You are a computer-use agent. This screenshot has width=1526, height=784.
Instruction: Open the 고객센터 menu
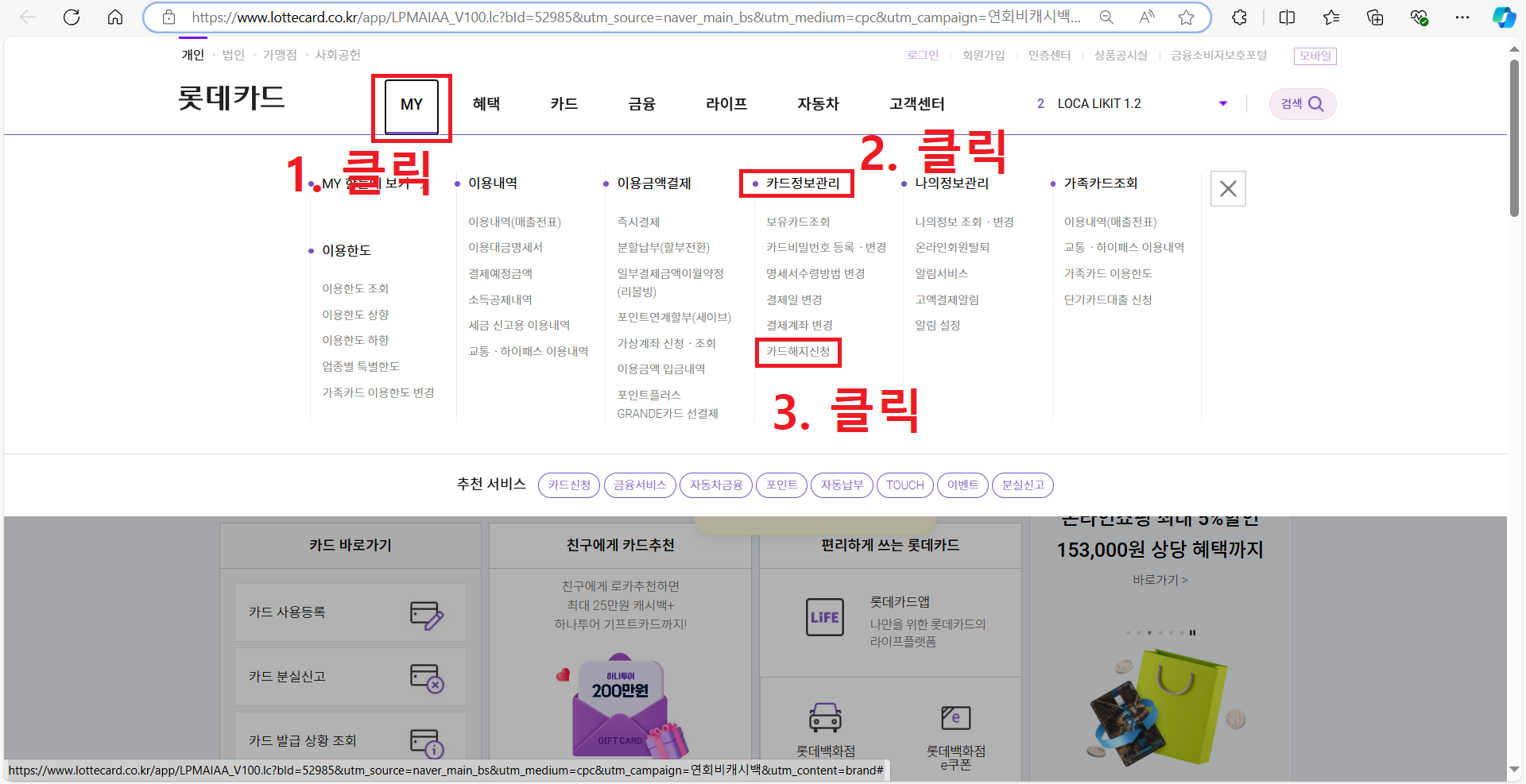tap(916, 104)
